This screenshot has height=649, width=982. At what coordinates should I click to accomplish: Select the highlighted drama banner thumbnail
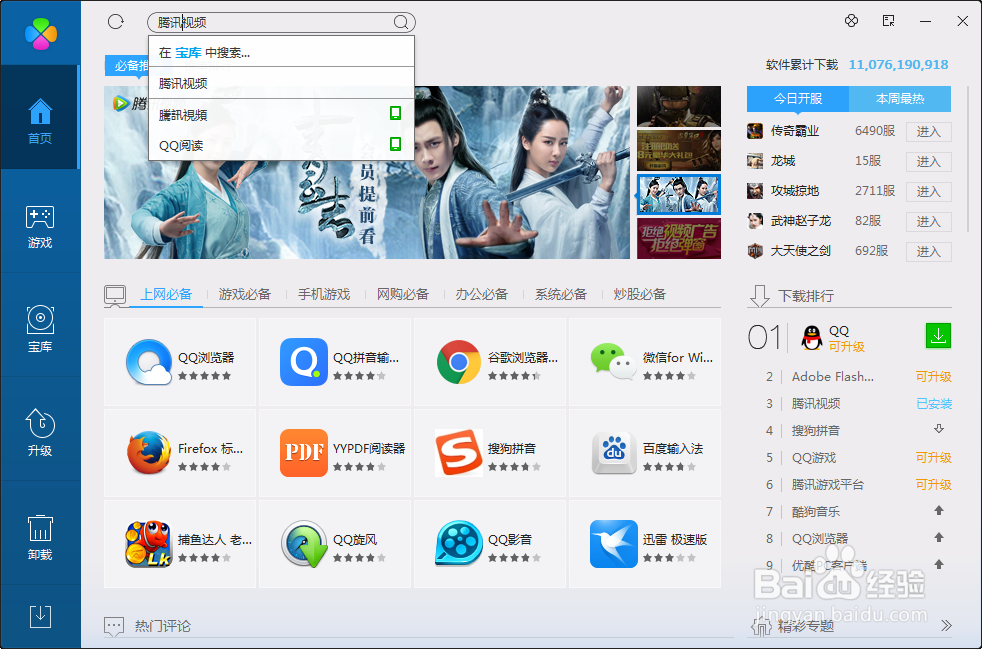[679, 194]
